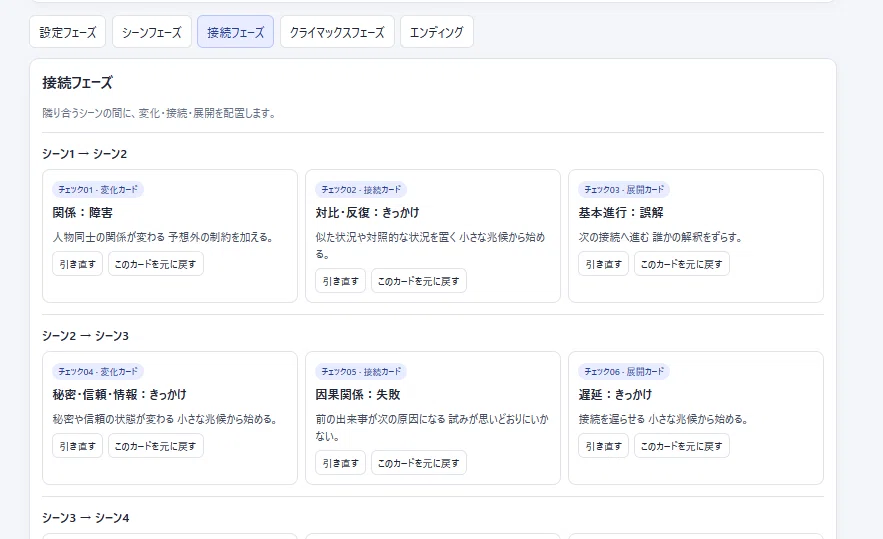Screen dimensions: 883x539
Task: Click the 接続フェーズ panel heading
Action: [x=77, y=83]
